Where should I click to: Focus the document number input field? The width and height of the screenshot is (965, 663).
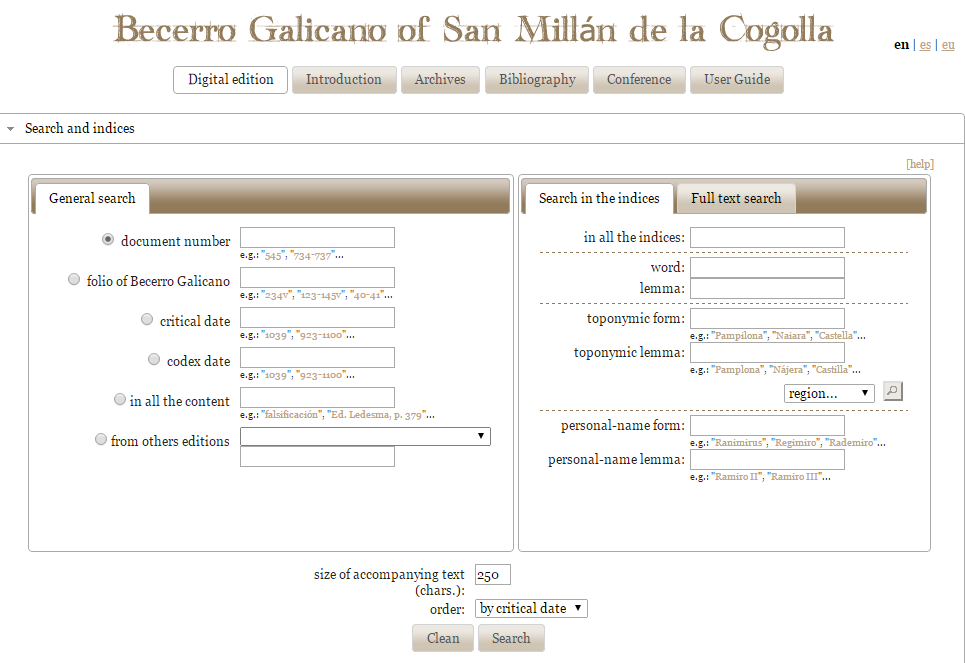click(x=317, y=238)
